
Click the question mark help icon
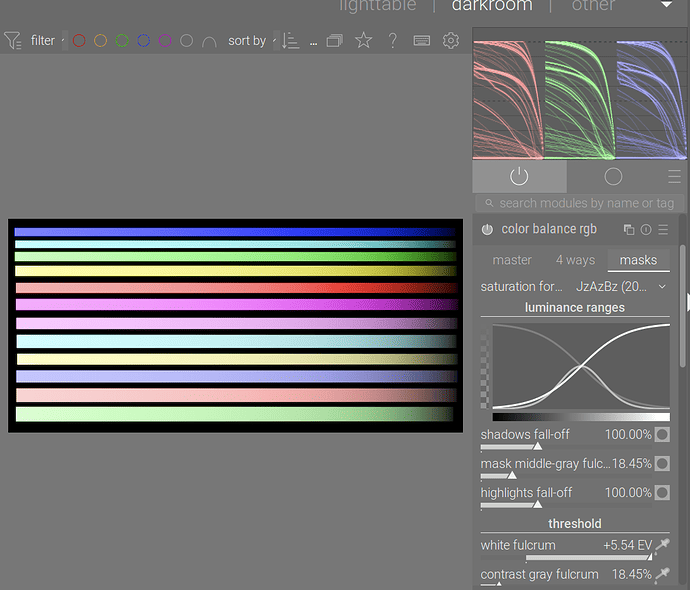click(393, 41)
